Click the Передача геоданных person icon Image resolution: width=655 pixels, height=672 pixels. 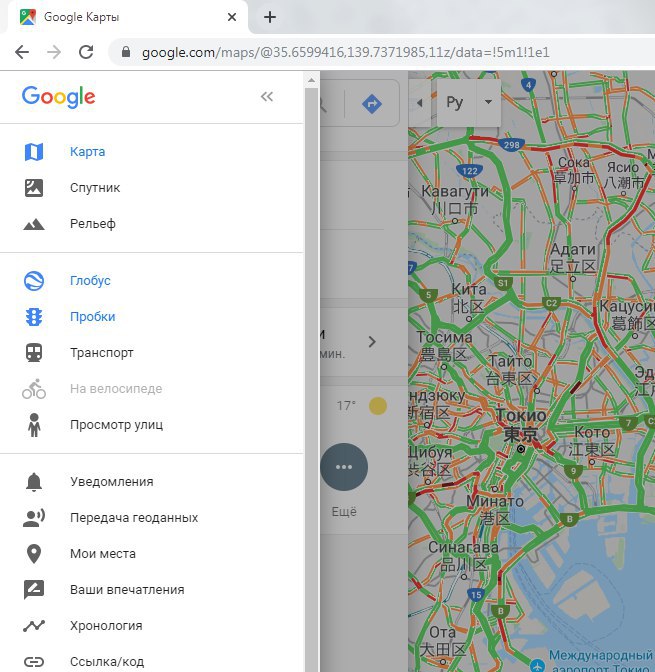34,518
